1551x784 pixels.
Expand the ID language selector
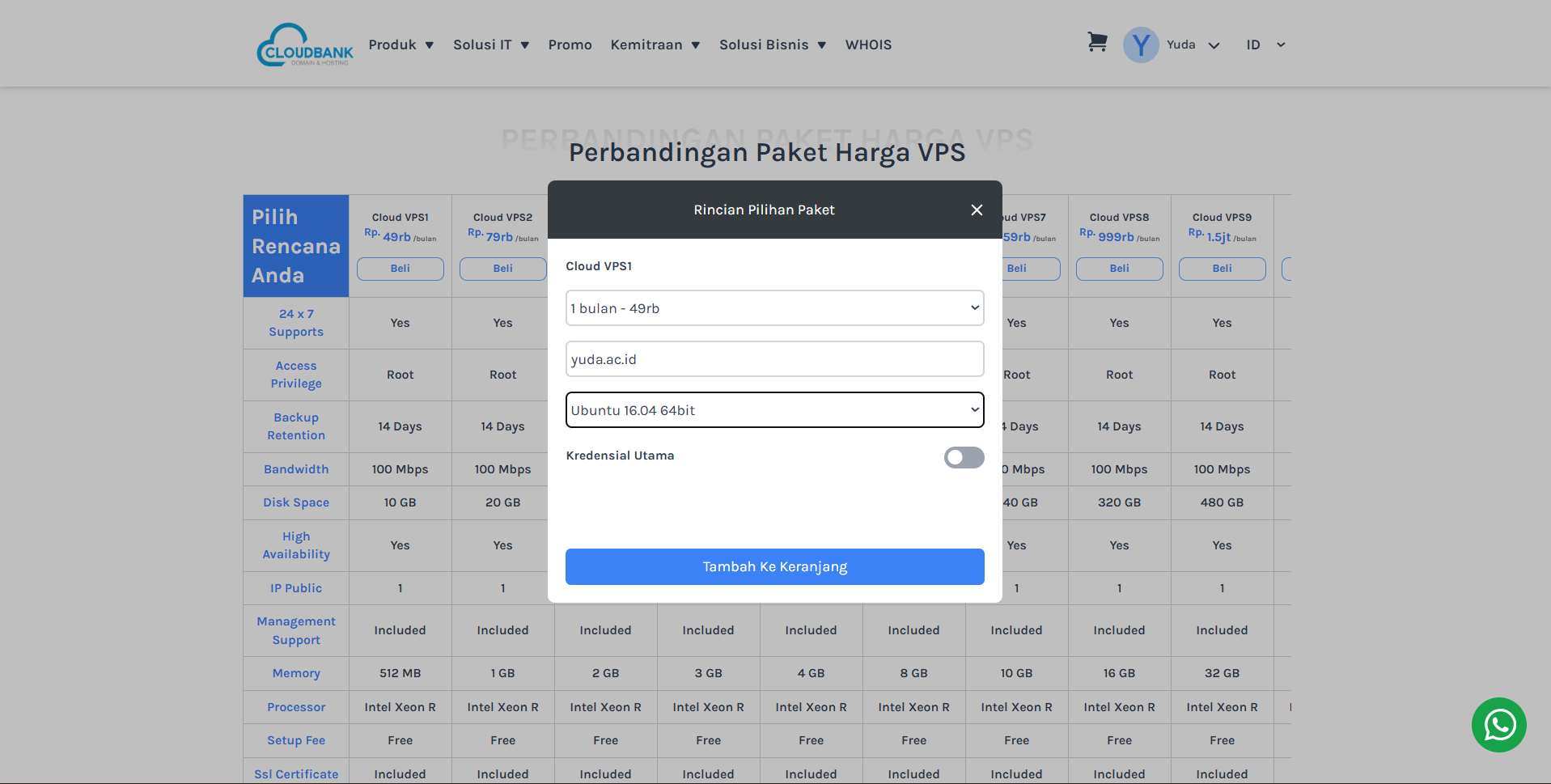click(x=1265, y=45)
